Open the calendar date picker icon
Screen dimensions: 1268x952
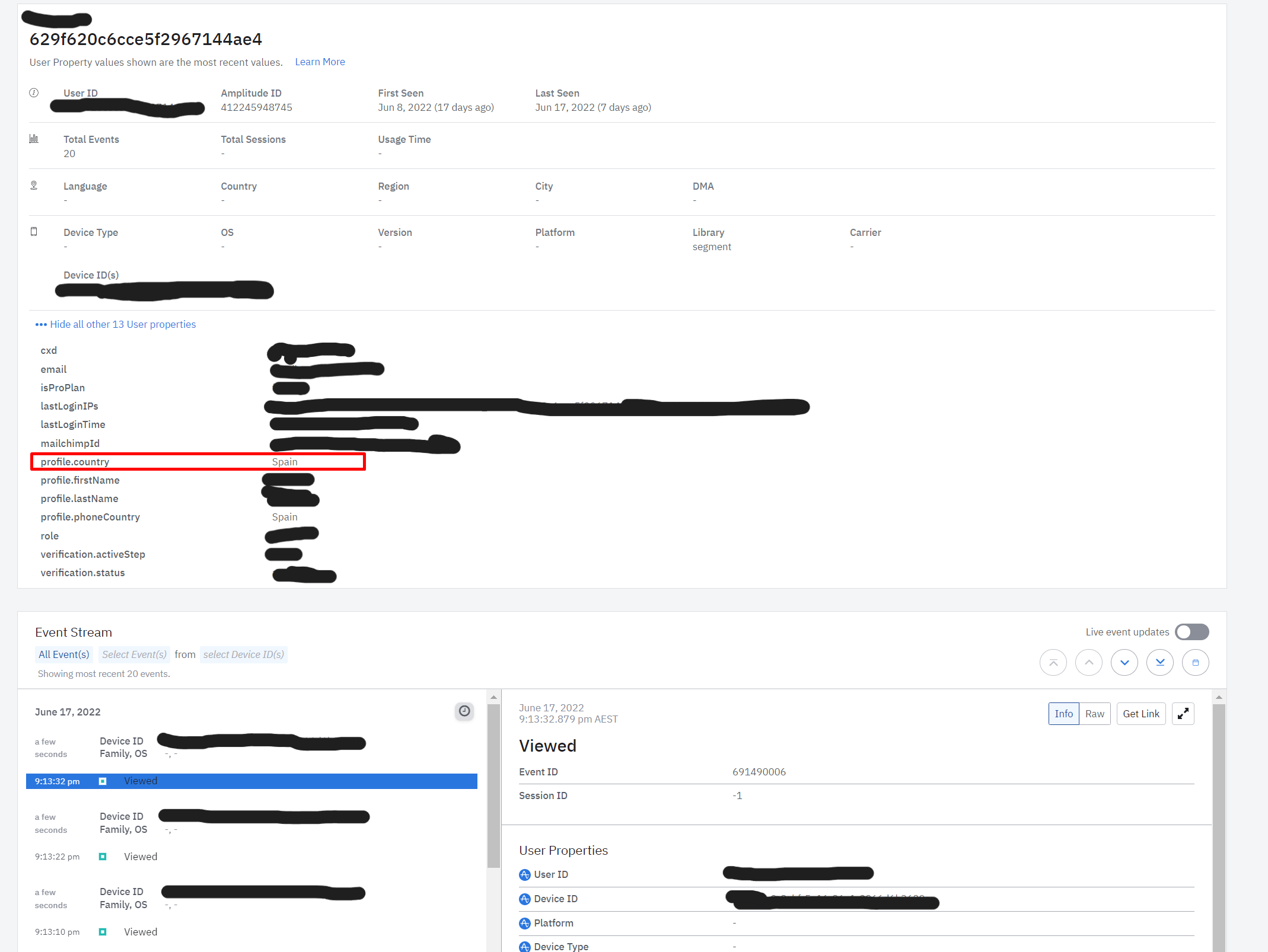pyautogui.click(x=1195, y=662)
